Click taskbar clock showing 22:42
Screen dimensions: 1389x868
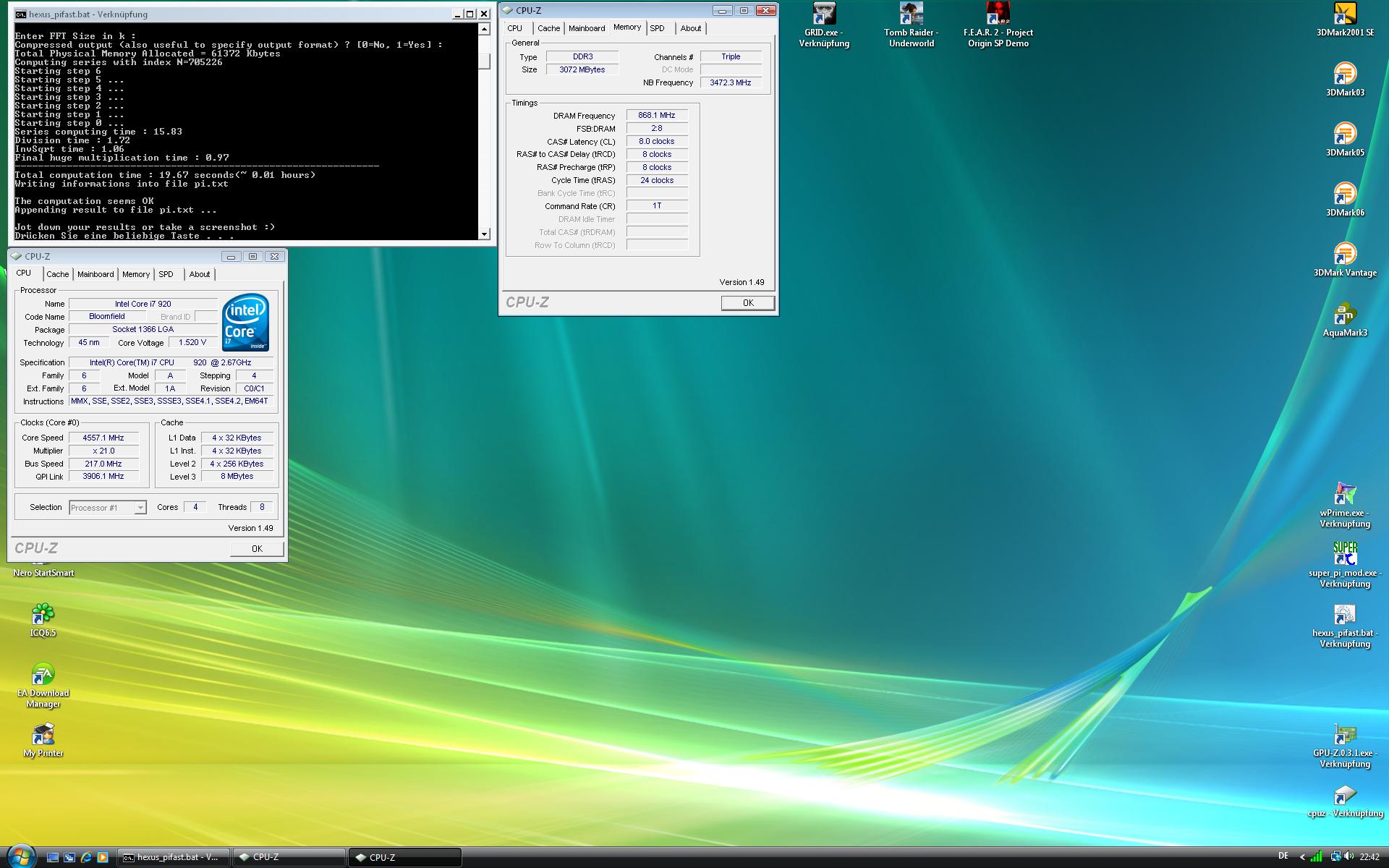click(x=1369, y=857)
